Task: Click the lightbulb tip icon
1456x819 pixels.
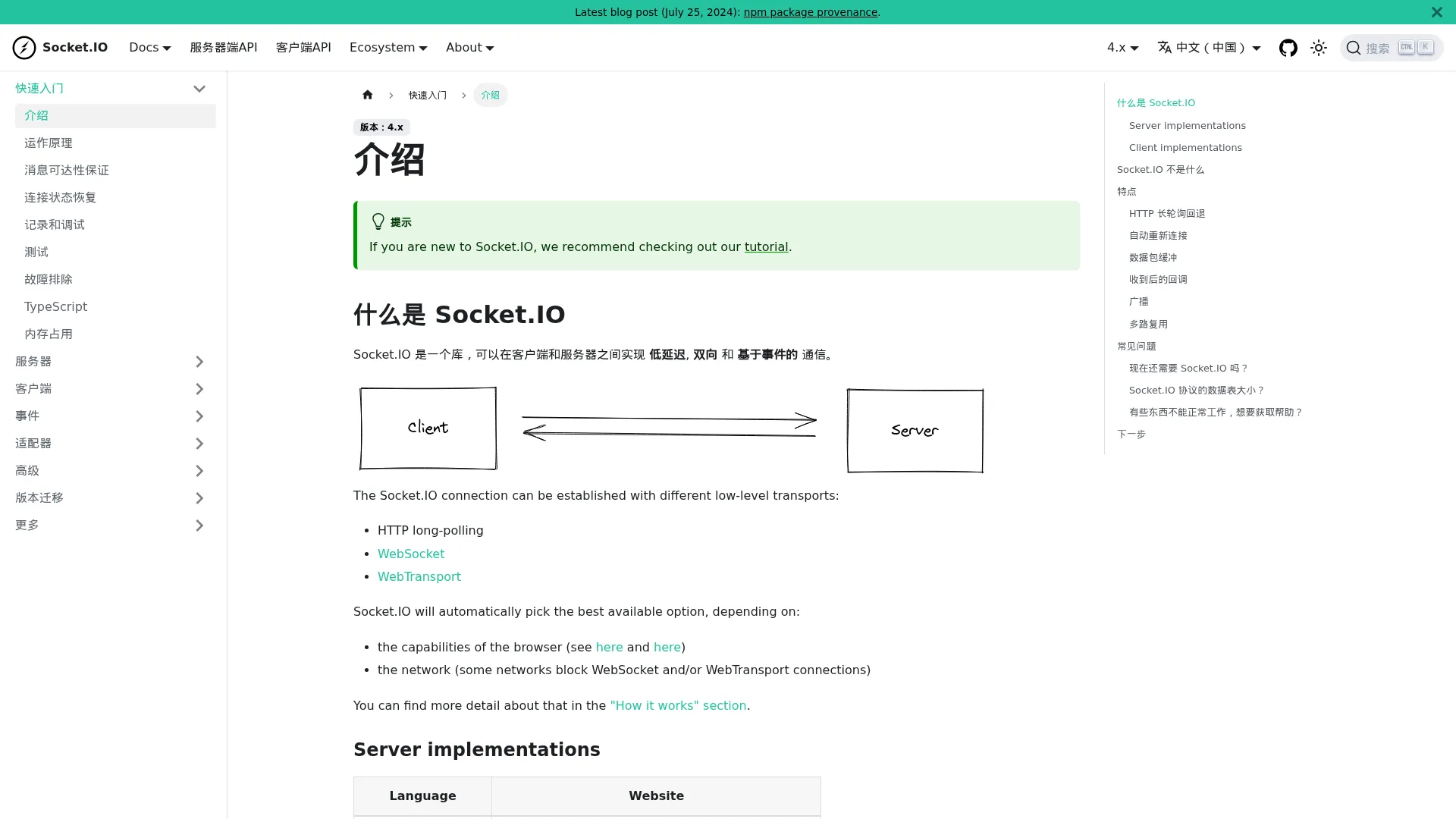Action: (x=378, y=221)
